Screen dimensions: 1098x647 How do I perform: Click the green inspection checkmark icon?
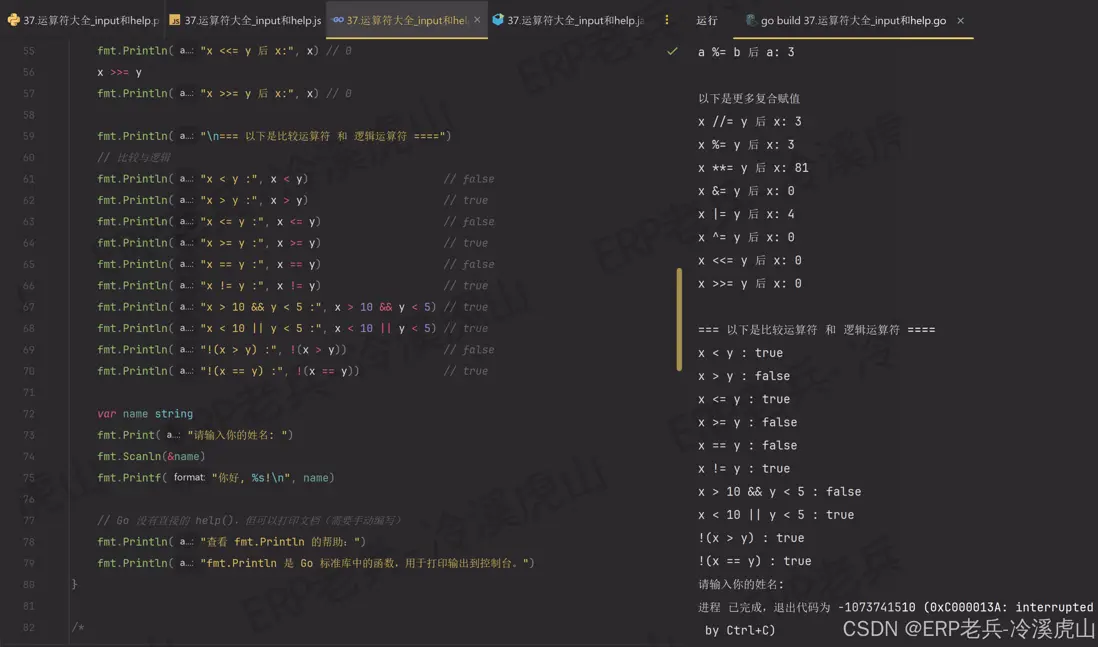(x=672, y=51)
